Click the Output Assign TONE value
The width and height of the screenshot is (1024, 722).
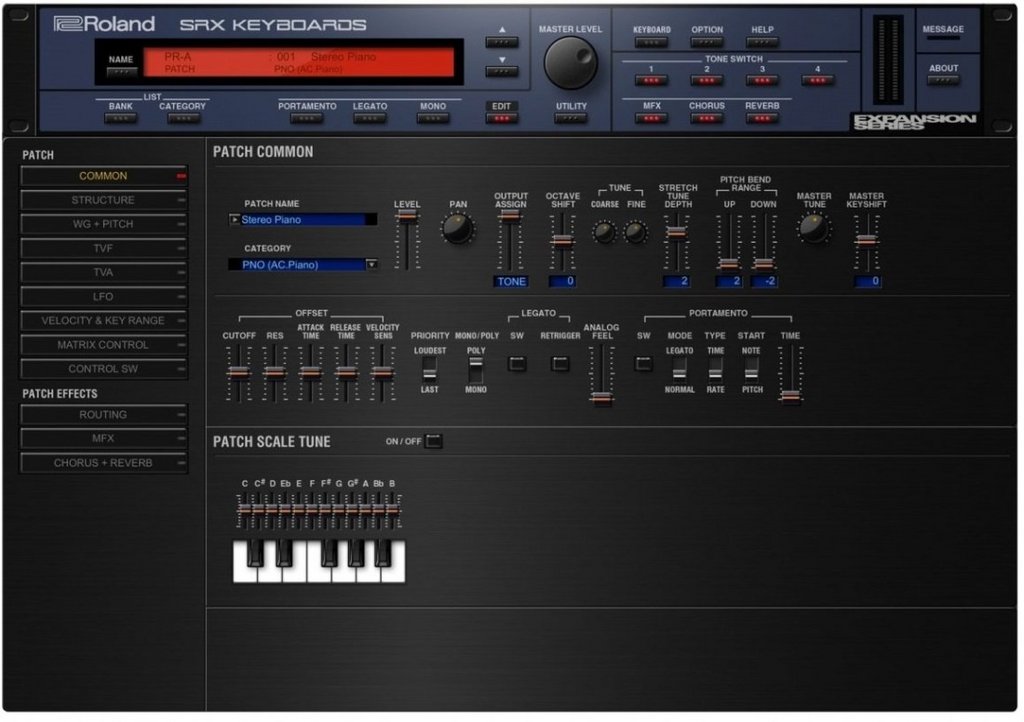[x=511, y=281]
